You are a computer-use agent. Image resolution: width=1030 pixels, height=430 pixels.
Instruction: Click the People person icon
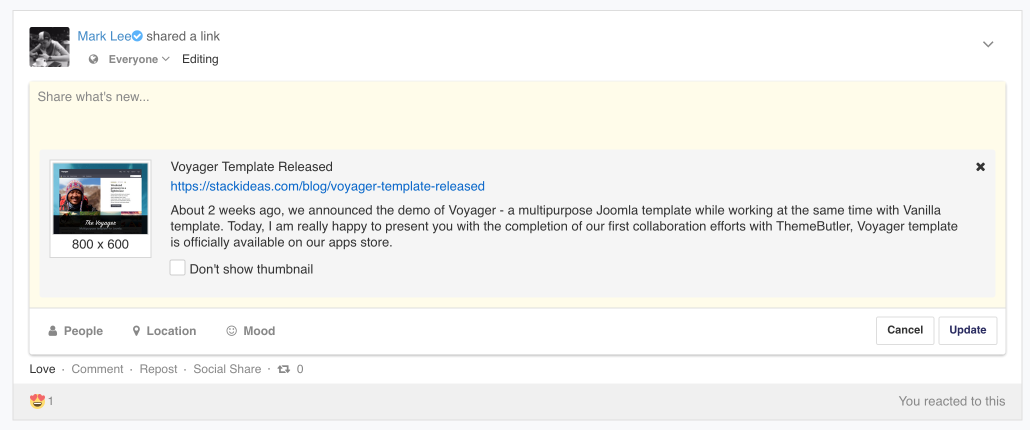pyautogui.click(x=53, y=331)
